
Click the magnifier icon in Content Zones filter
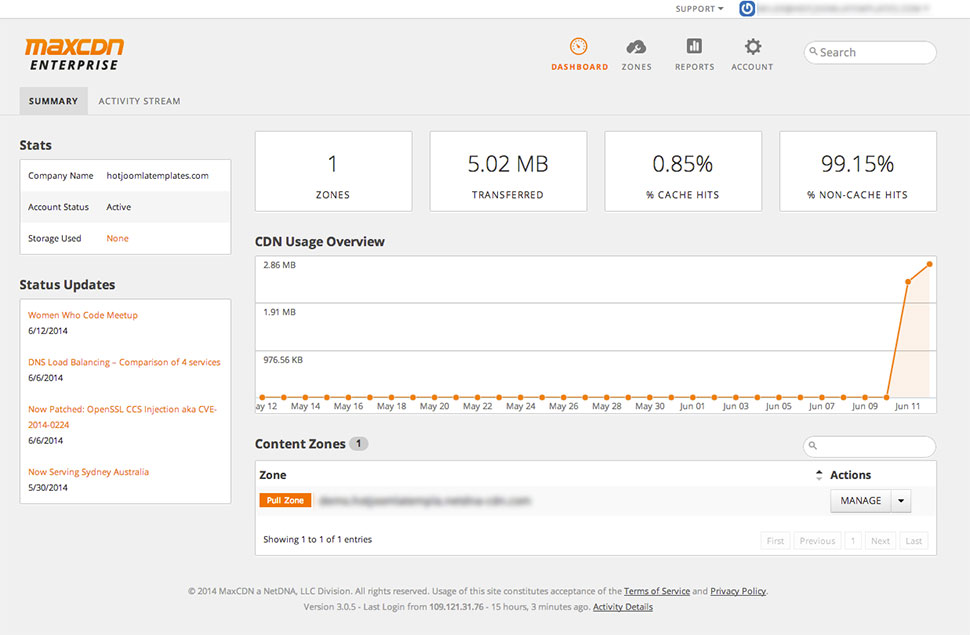(x=813, y=445)
